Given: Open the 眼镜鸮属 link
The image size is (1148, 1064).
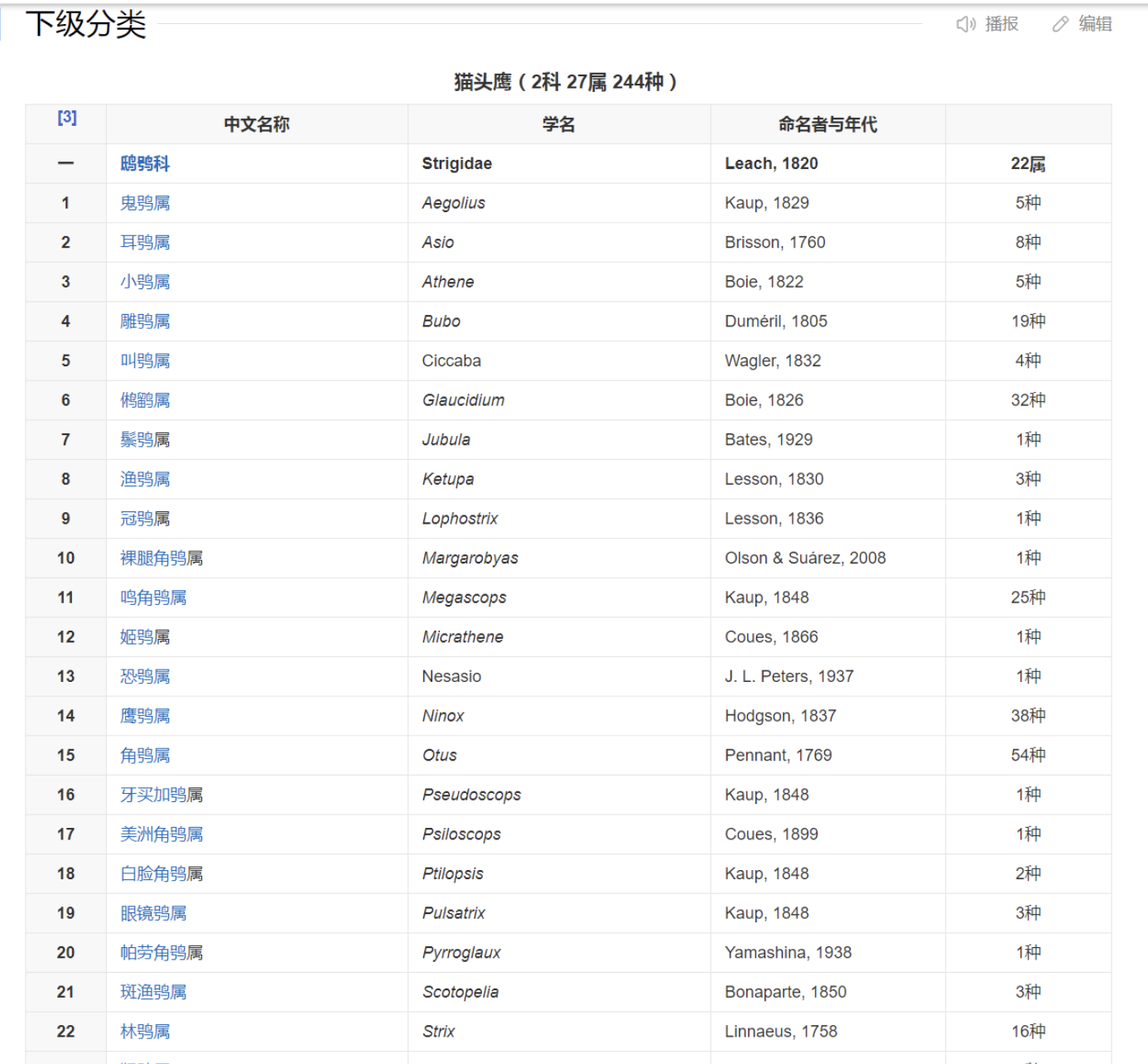Looking at the screenshot, I should 153,913.
